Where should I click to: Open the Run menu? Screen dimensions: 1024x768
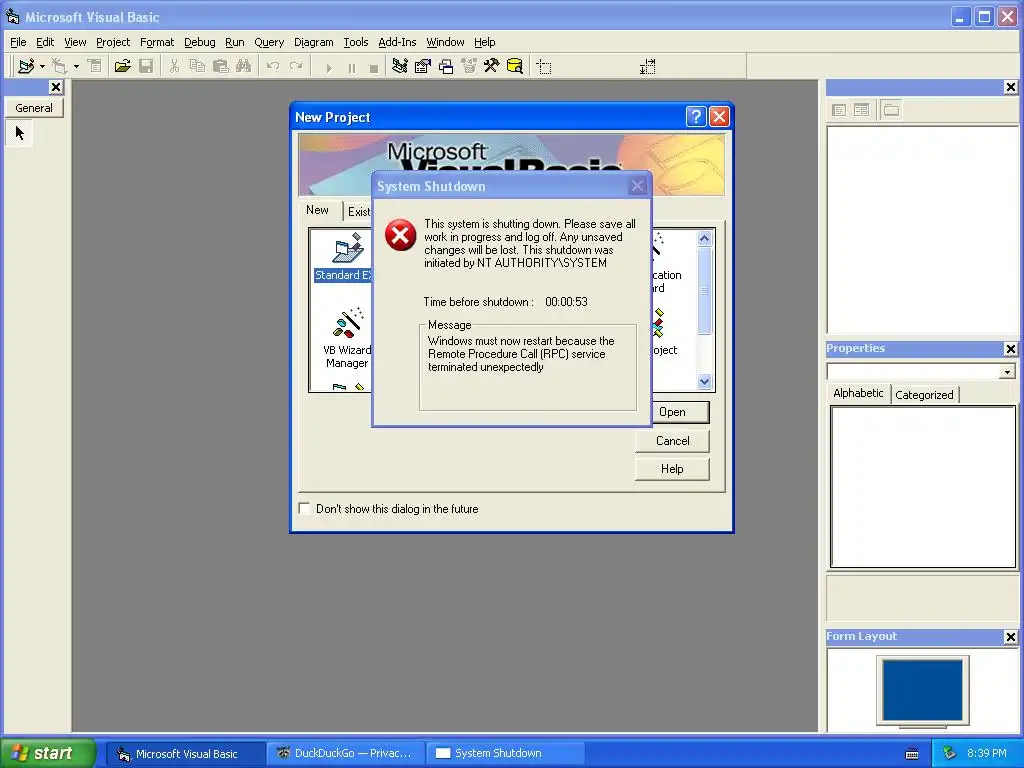point(234,42)
